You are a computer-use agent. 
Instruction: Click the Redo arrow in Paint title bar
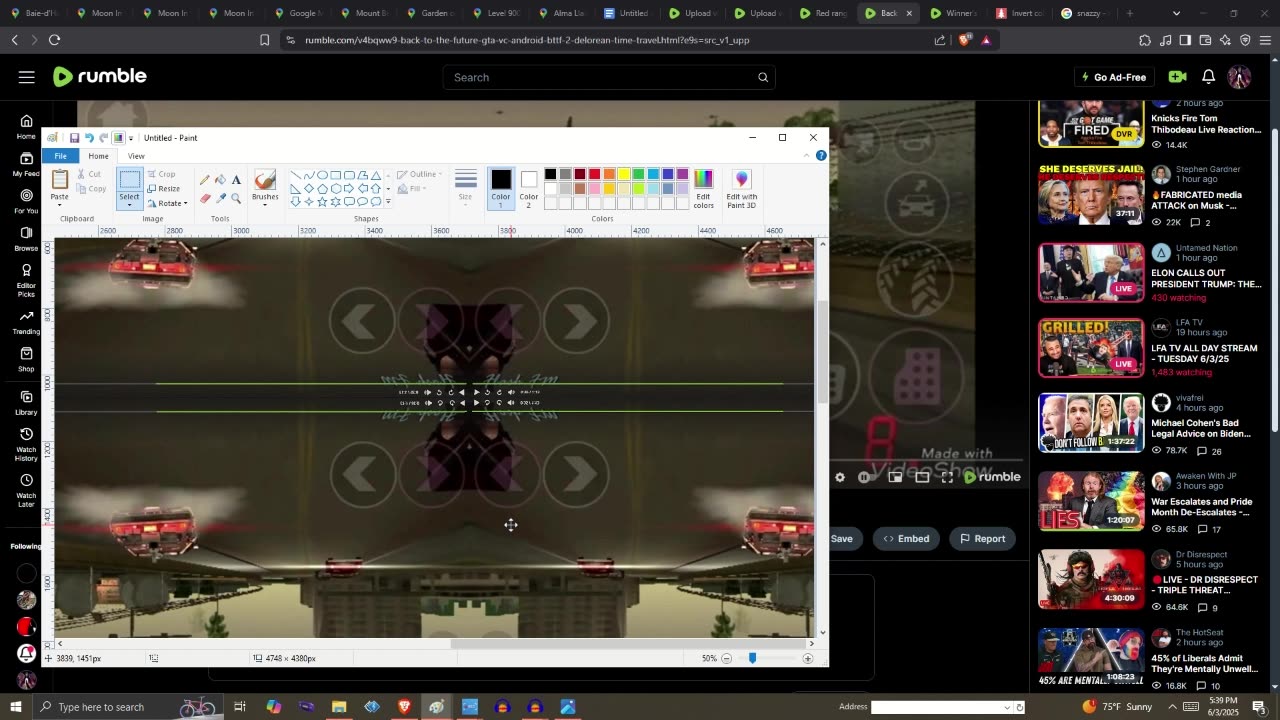pos(104,138)
